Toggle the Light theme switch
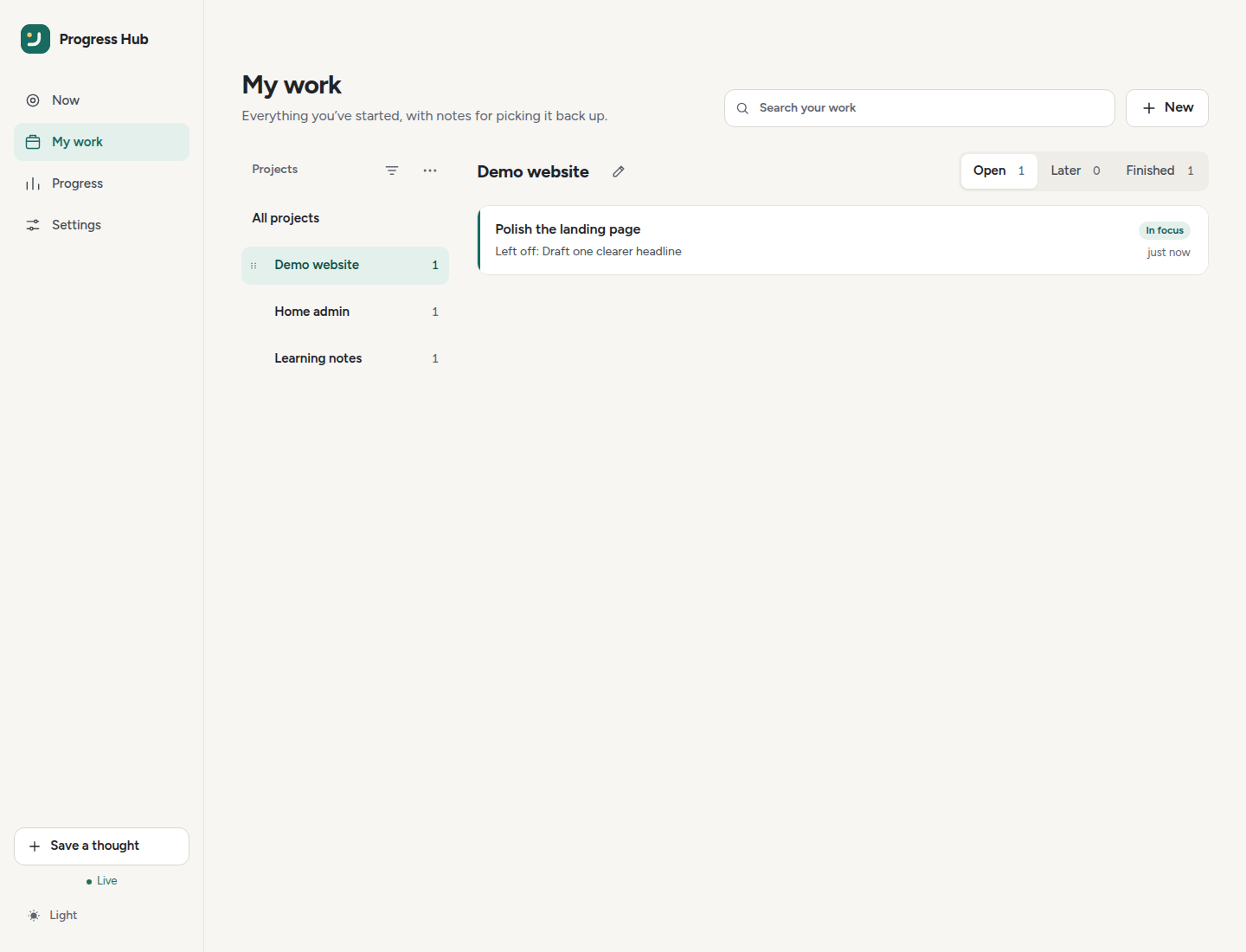The image size is (1246, 952). click(x=53, y=916)
